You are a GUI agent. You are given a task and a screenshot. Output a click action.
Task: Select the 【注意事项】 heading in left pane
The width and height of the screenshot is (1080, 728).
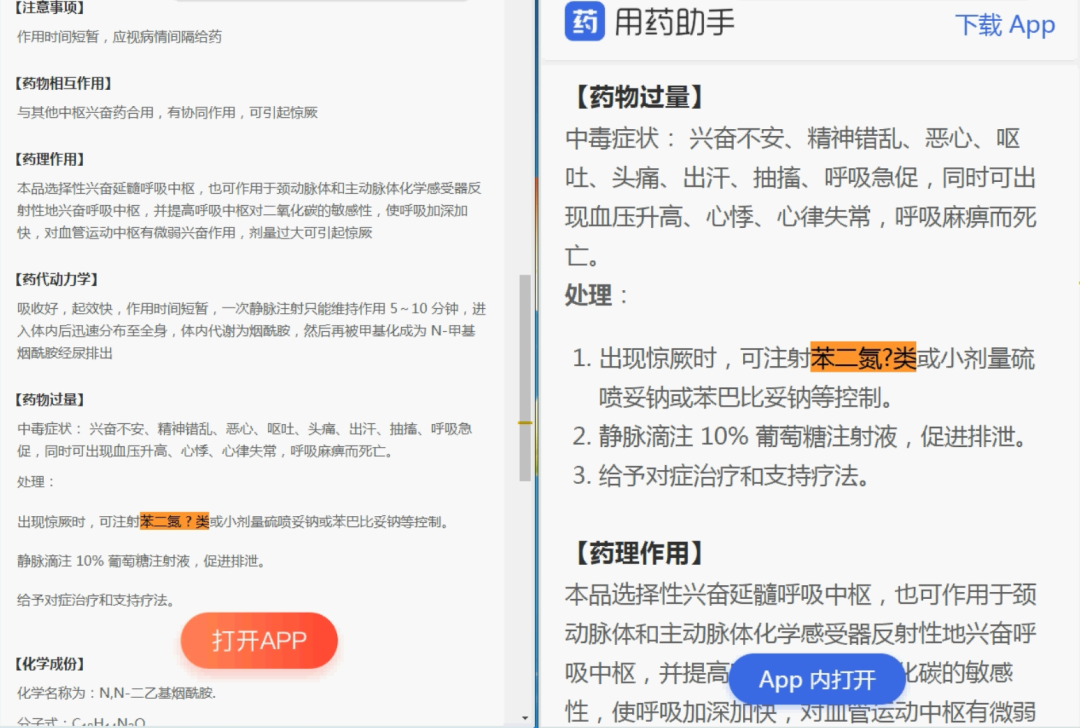50,8
